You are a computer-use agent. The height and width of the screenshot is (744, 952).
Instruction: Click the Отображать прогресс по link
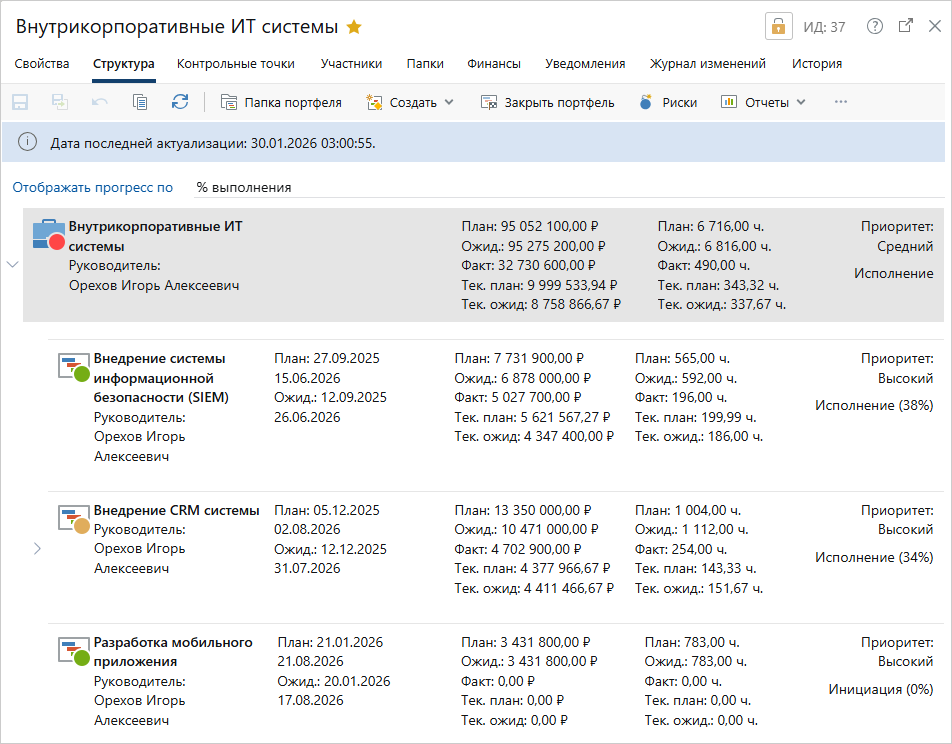(x=93, y=187)
